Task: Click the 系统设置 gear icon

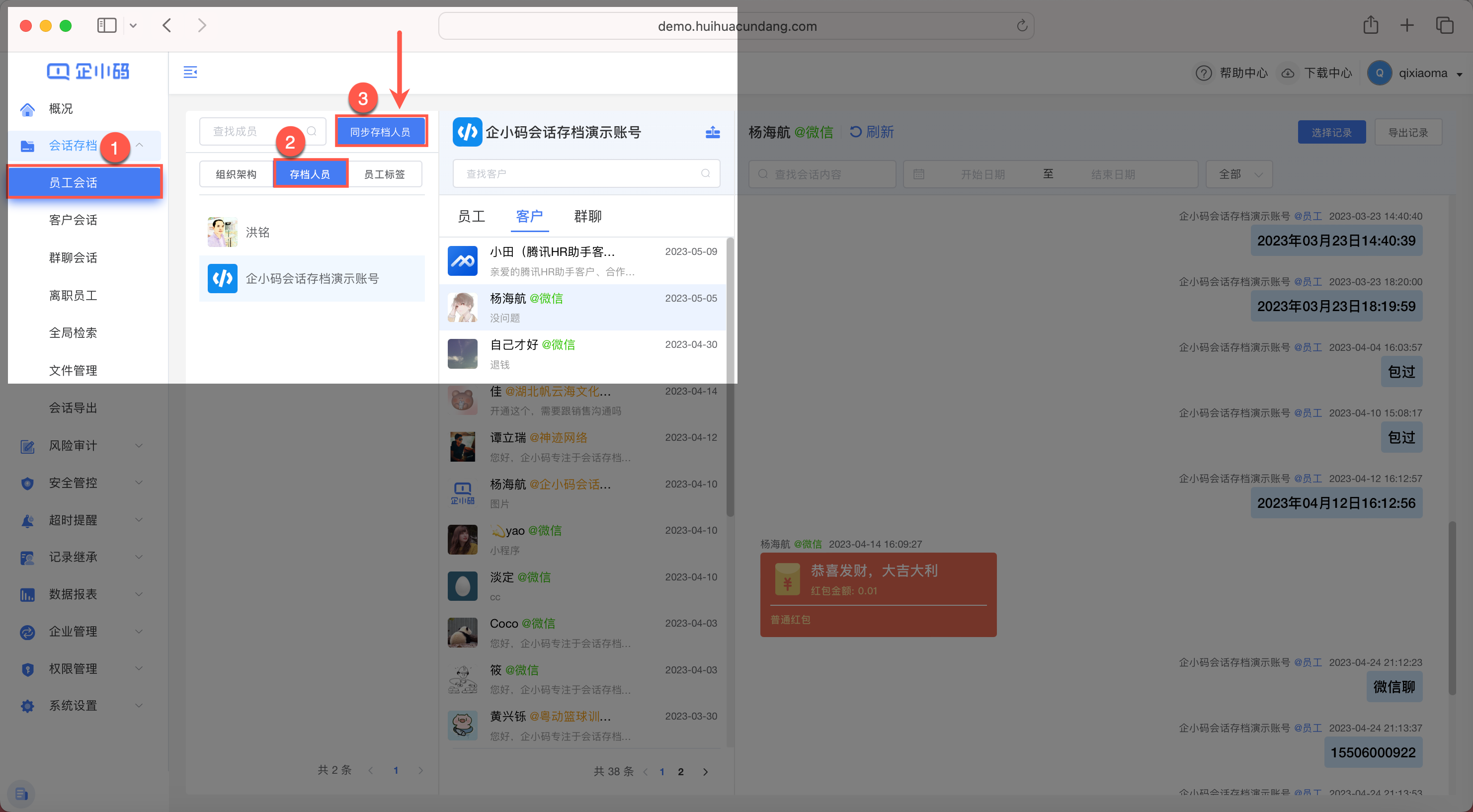Action: click(27, 706)
